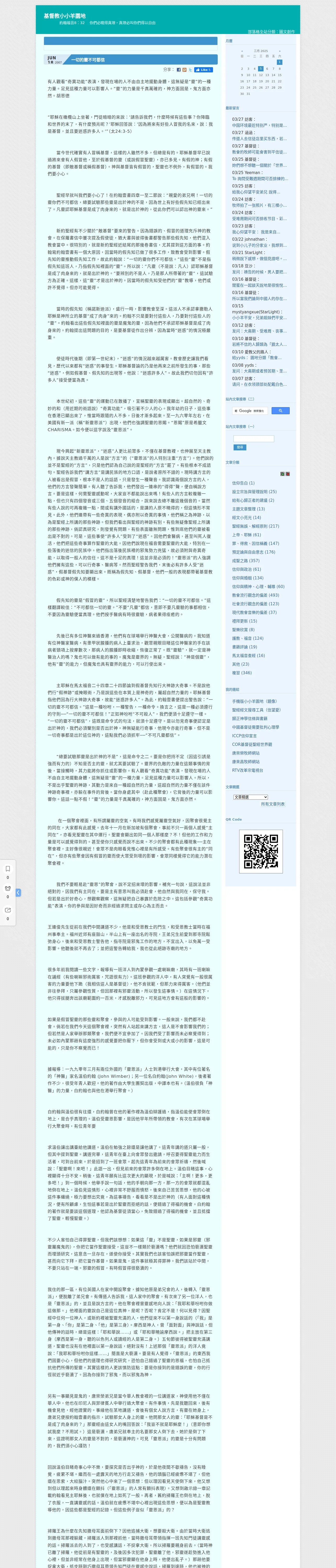Open blog title 基督教小小羊園地
Image resolution: width=336 pixels, height=1568 pixels.
[64, 16]
